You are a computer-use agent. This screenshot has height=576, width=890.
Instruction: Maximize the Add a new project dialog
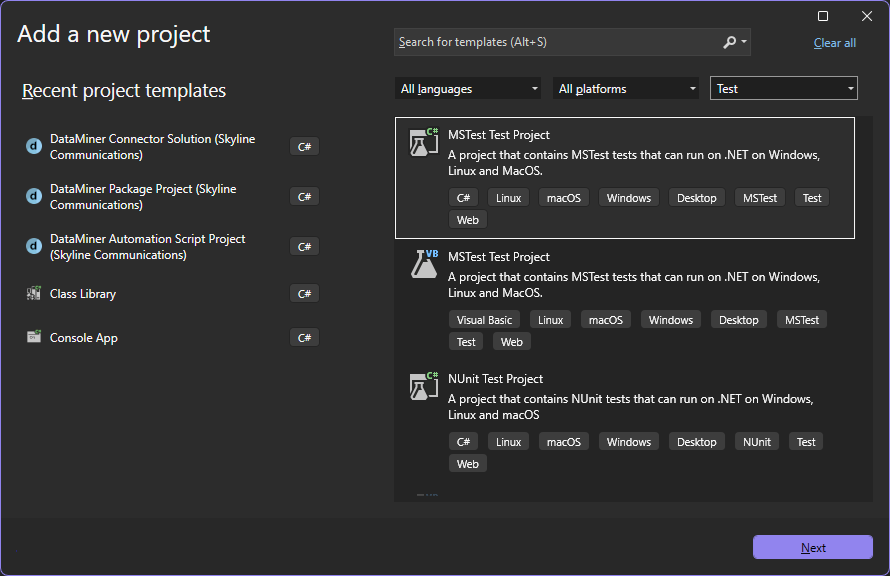[x=822, y=16]
